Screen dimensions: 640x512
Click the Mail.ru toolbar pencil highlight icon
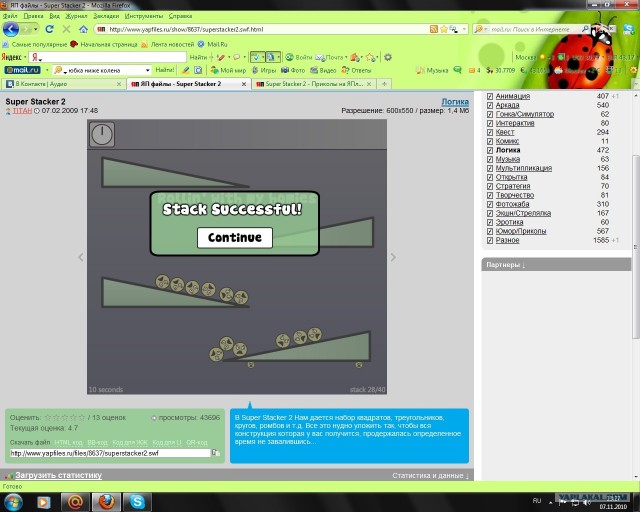[x=185, y=70]
